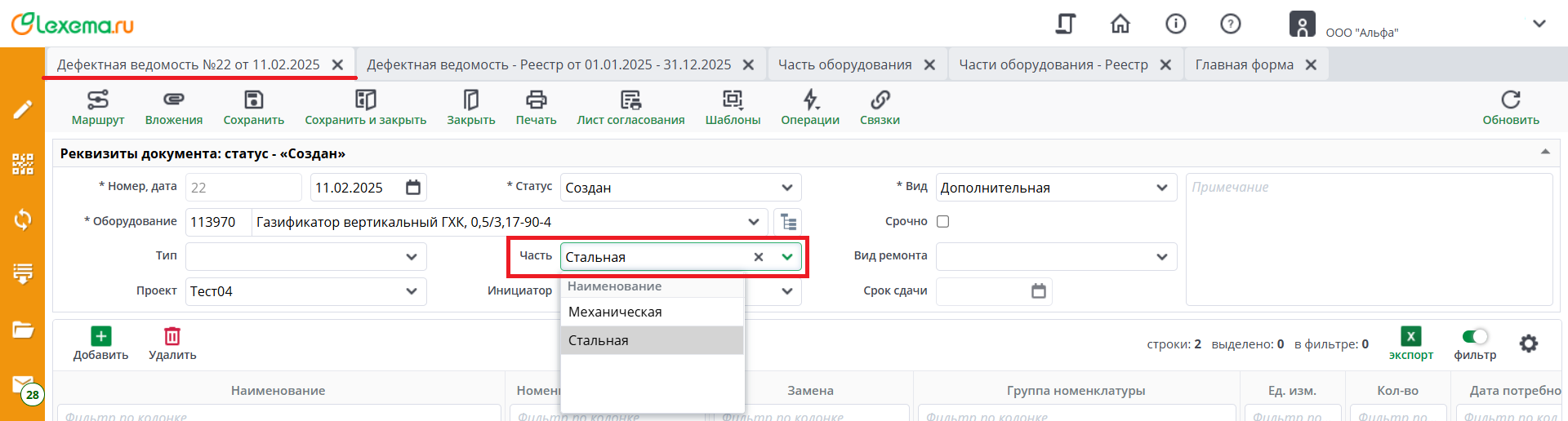Expand the Вид dropdown showing Дополнительная
Screen dimensions: 1568x421
click(x=1162, y=188)
